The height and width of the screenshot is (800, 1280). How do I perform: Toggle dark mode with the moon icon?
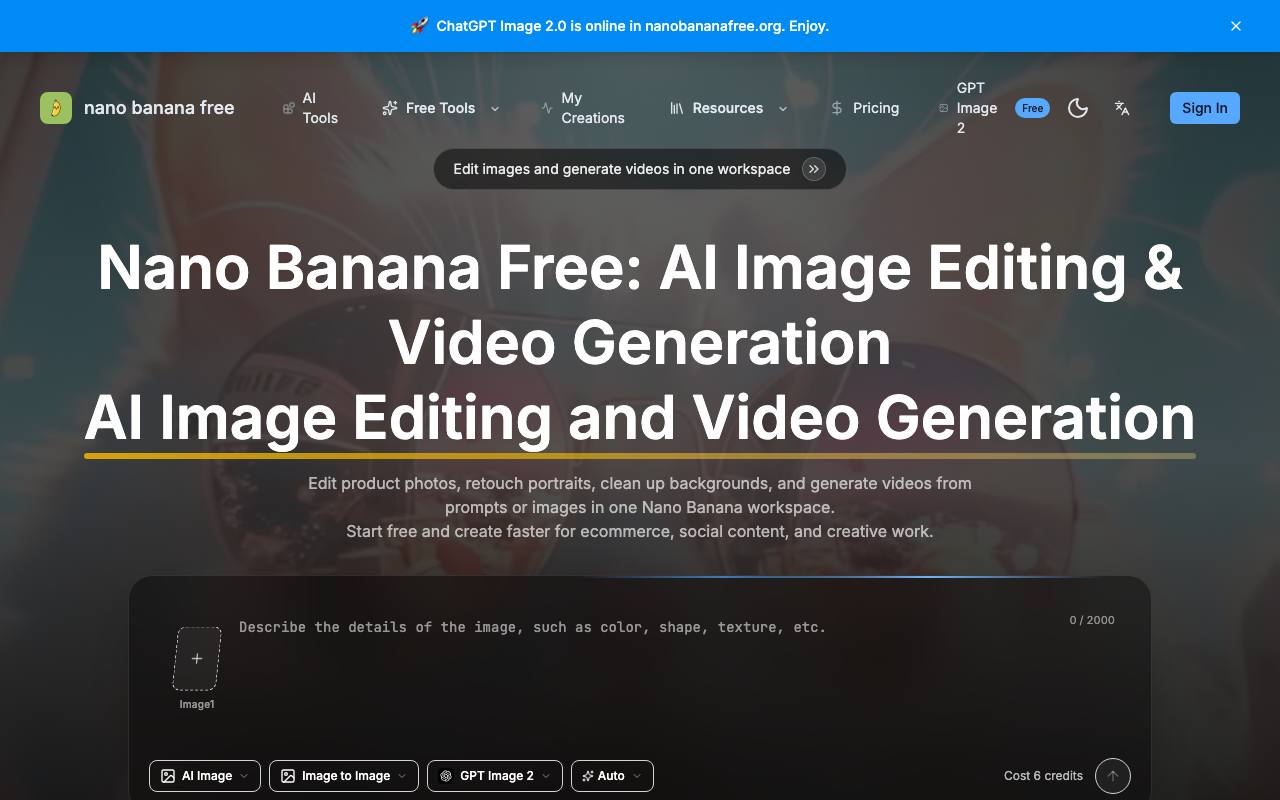(1078, 108)
